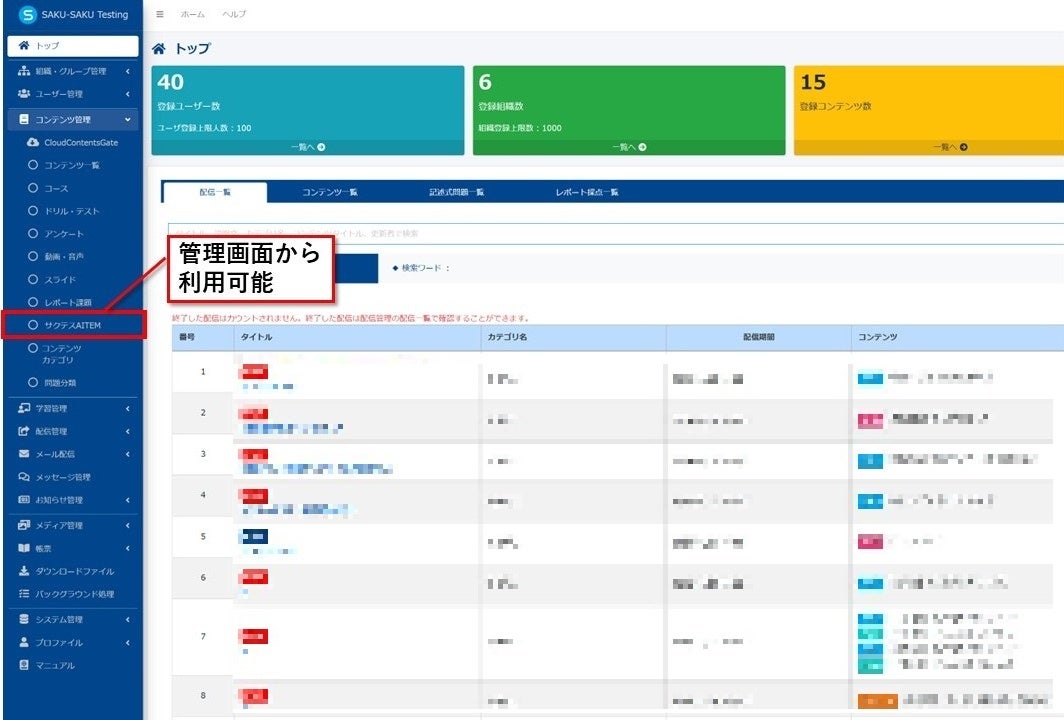Expand the システム管理 menu chevron
The height and width of the screenshot is (720, 1064).
click(128, 620)
